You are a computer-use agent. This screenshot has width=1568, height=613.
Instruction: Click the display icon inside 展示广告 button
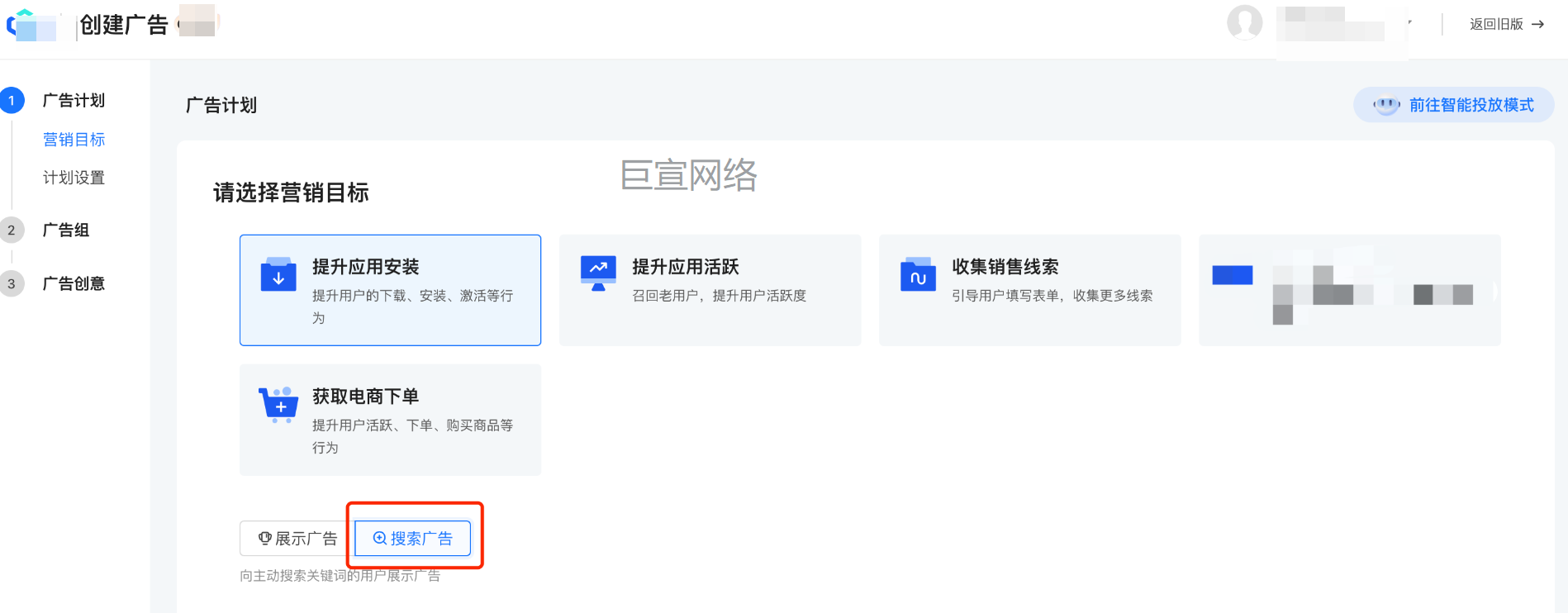264,538
